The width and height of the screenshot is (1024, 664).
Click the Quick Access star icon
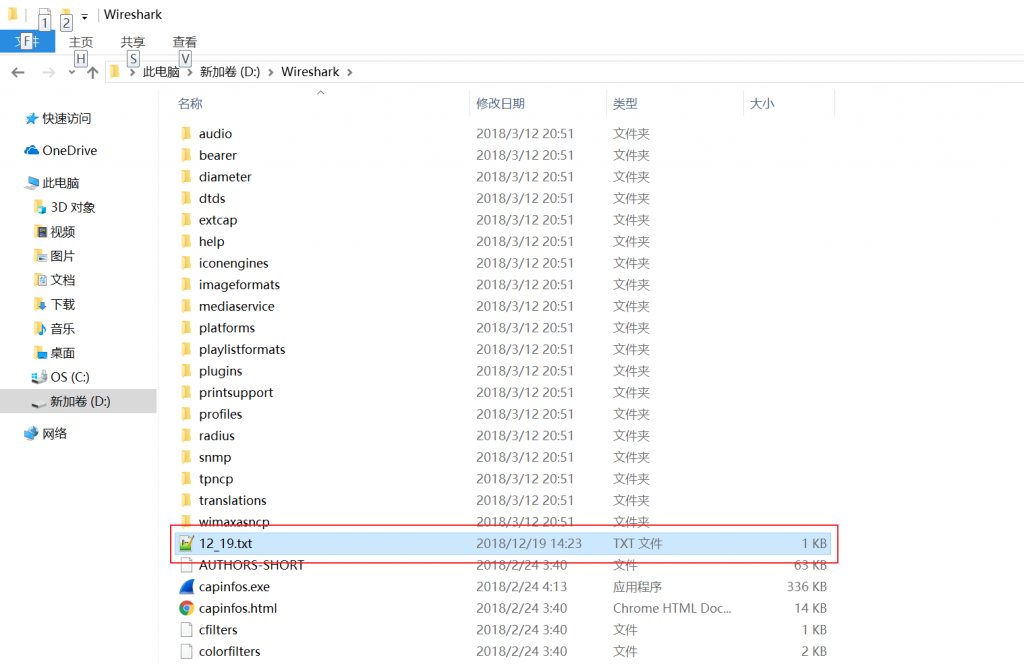pos(32,119)
